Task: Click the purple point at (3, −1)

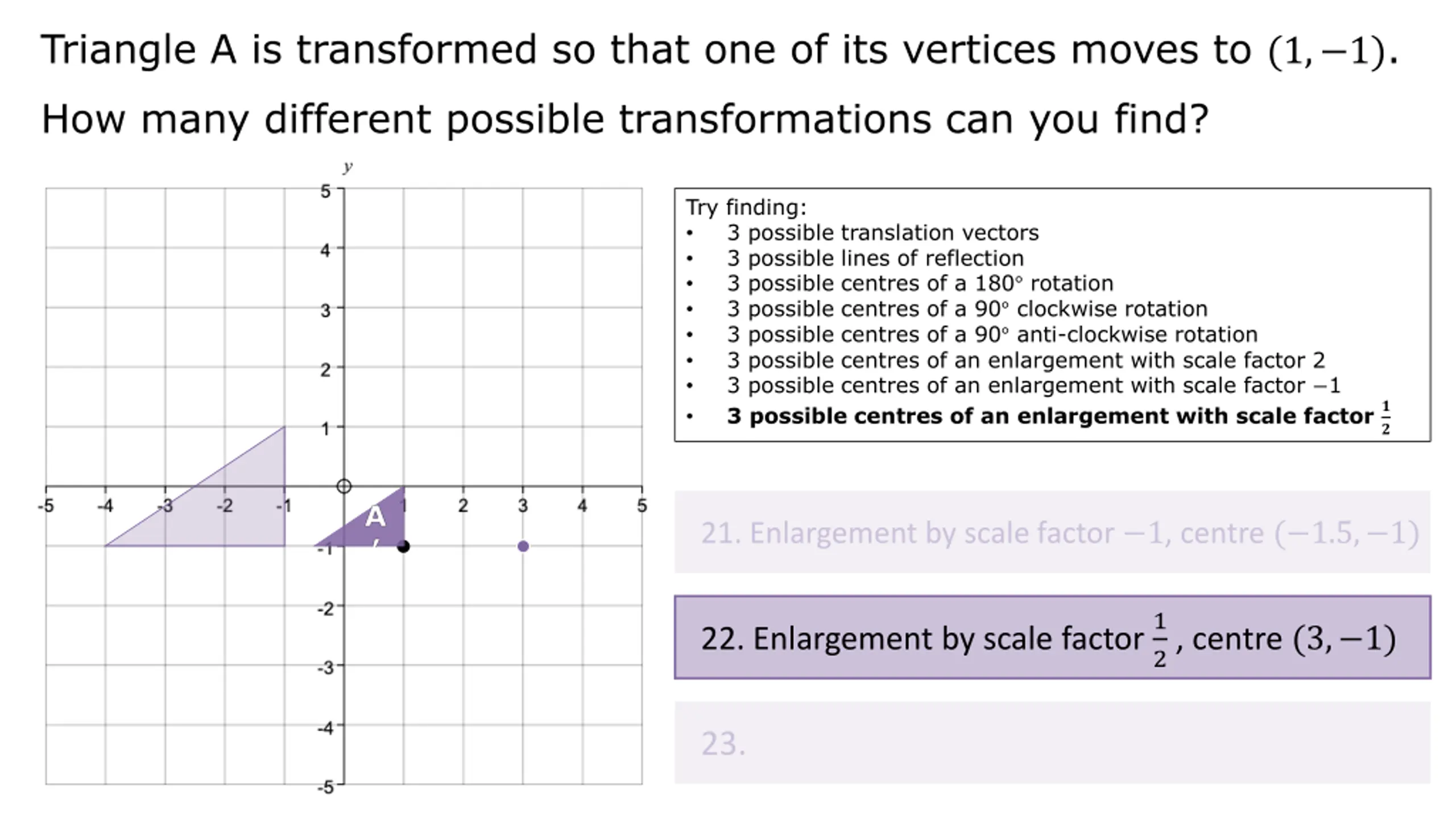Action: [x=523, y=546]
